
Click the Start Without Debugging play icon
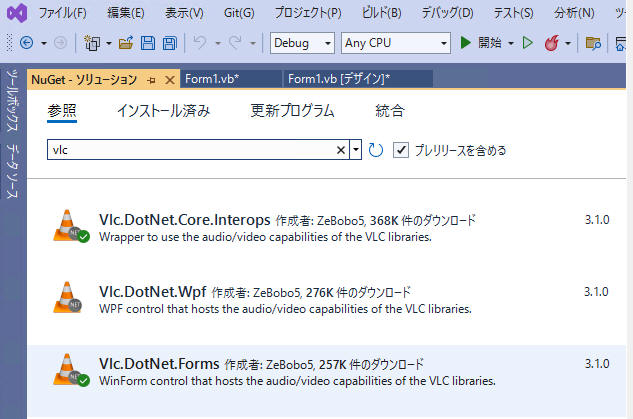(x=528, y=43)
